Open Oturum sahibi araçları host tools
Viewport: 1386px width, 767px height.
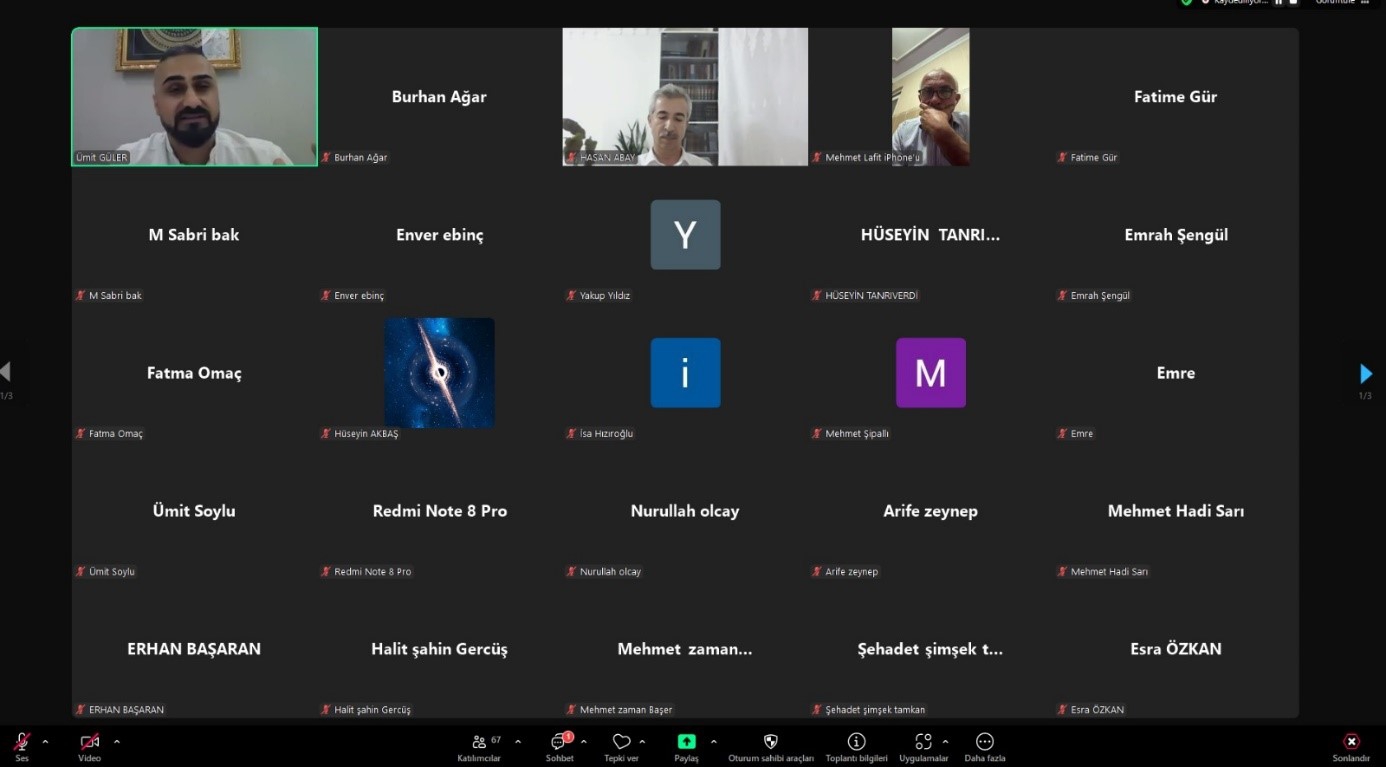[771, 746]
